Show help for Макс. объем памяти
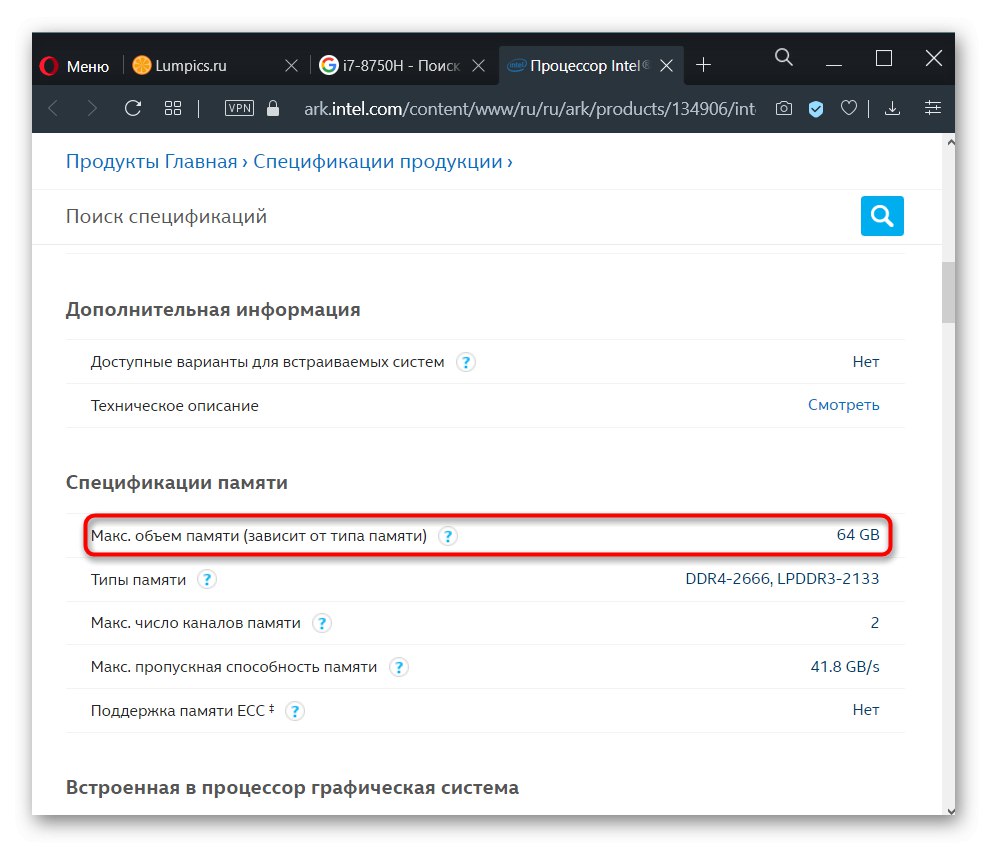This screenshot has width=987, height=847. point(448,536)
